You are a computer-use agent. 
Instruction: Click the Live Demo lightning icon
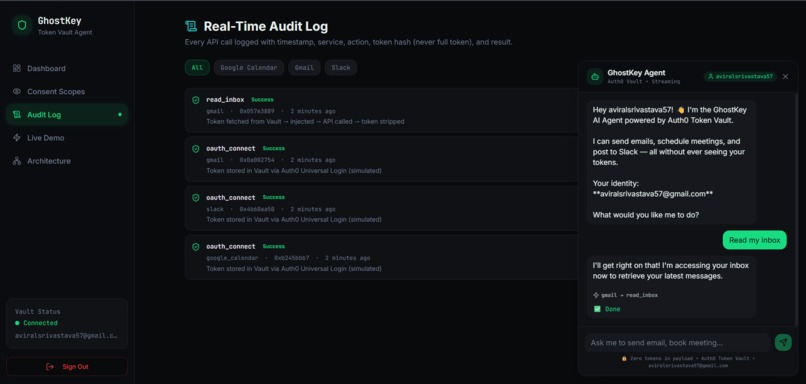(x=17, y=138)
